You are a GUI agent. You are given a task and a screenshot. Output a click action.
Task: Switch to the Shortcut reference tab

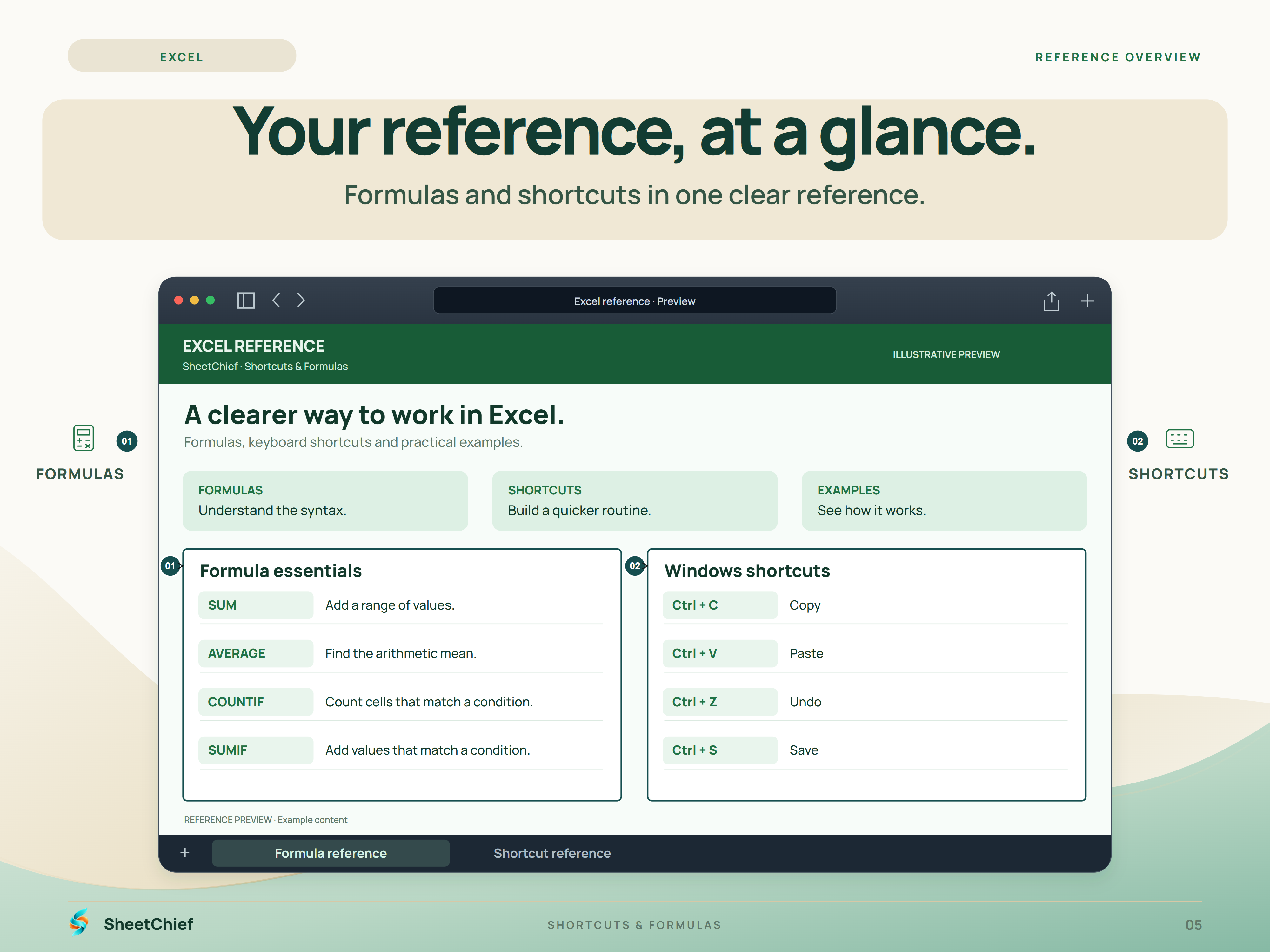552,853
